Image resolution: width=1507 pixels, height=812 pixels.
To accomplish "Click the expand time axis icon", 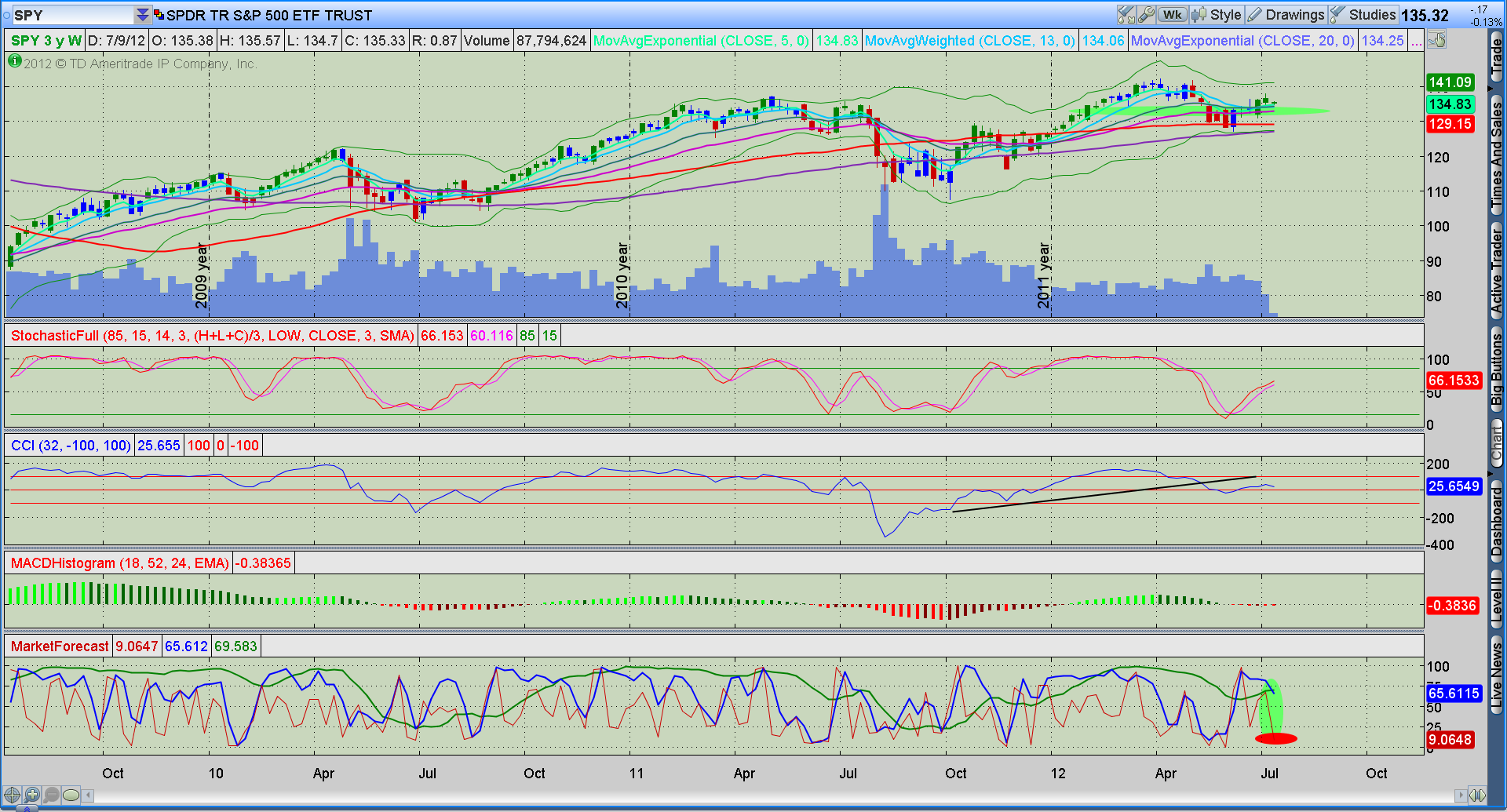I will pyautogui.click(x=1476, y=796).
